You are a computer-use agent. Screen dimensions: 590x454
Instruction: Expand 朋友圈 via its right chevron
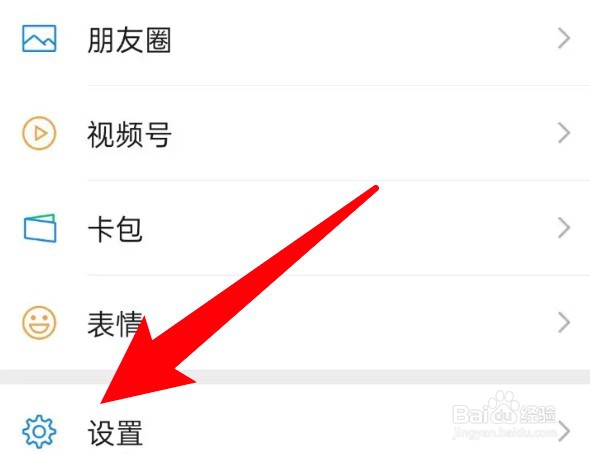pyautogui.click(x=564, y=38)
